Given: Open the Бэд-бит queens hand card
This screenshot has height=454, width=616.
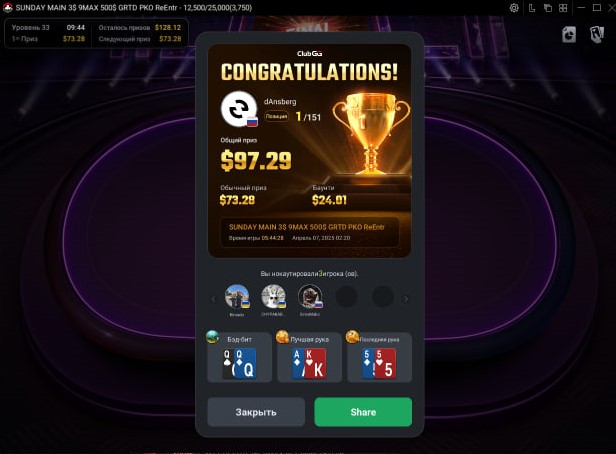Looking at the screenshot, I should click(239, 357).
